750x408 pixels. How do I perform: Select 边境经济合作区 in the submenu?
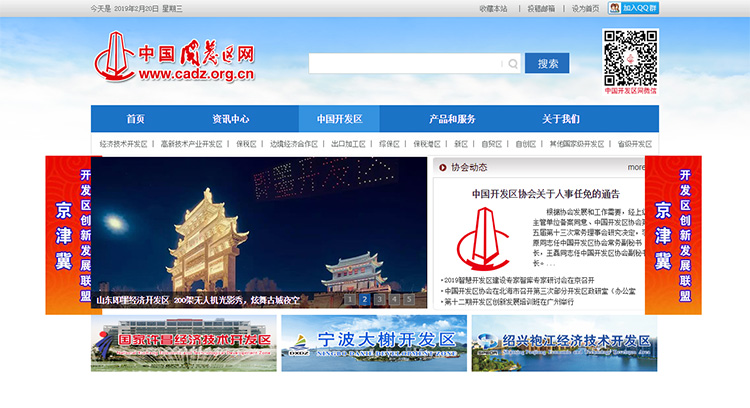(x=294, y=144)
